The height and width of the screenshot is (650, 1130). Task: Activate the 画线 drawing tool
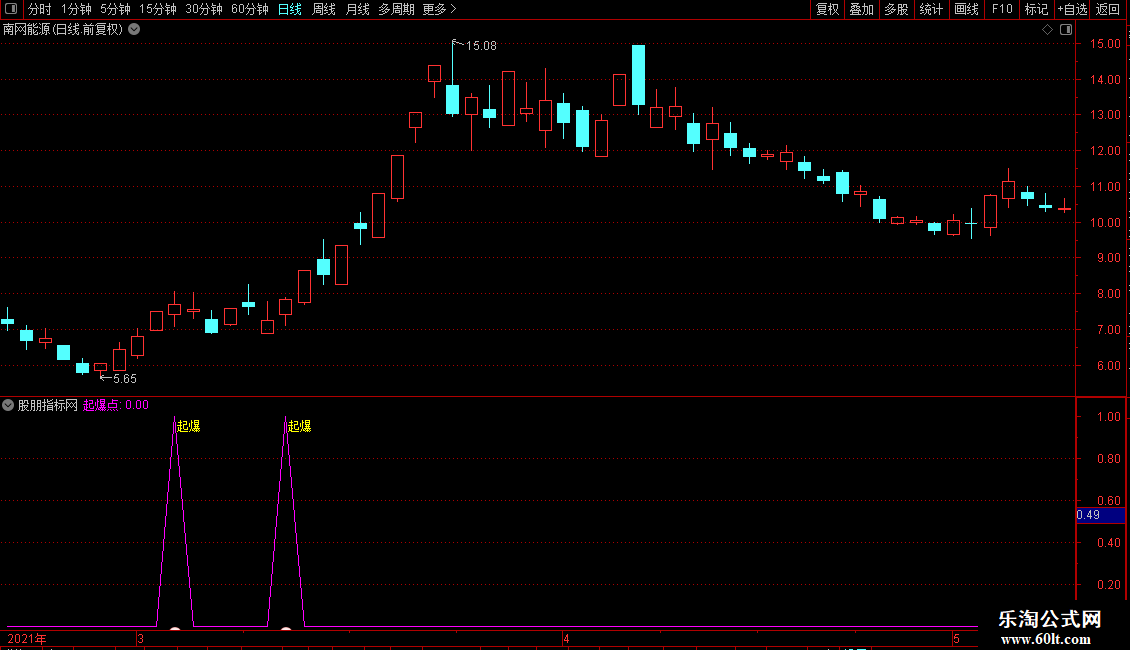[966, 9]
